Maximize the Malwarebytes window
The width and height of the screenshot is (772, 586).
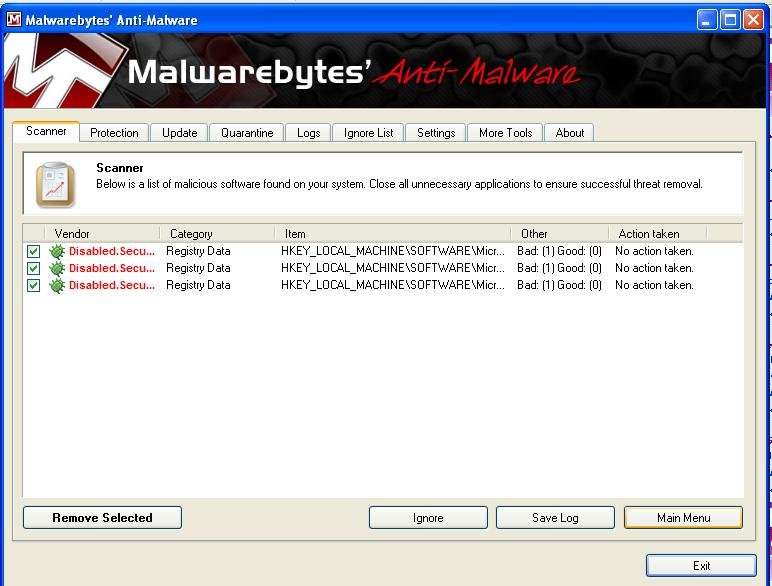pos(730,20)
